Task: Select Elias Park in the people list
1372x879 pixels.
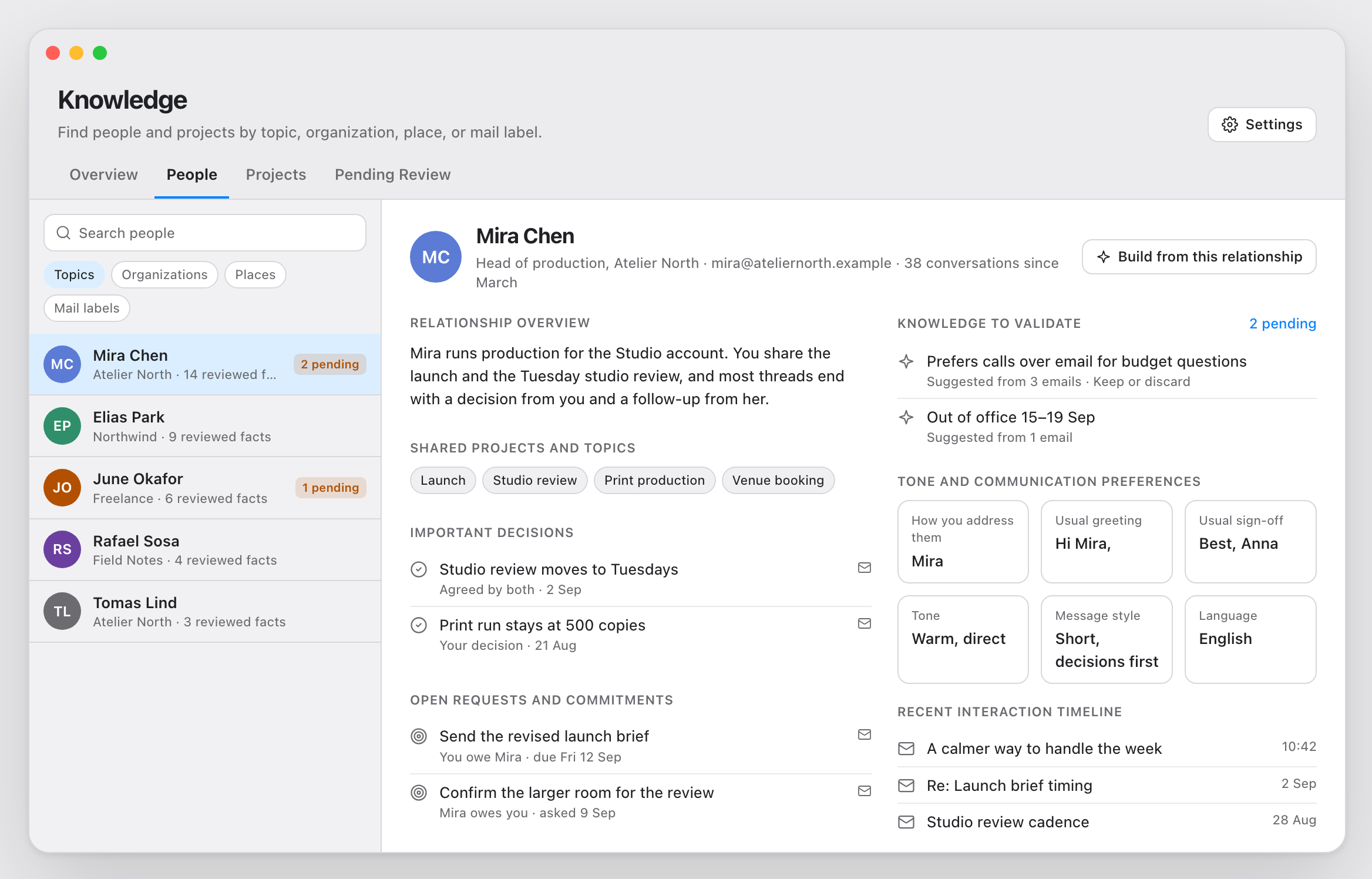Action: [205, 426]
